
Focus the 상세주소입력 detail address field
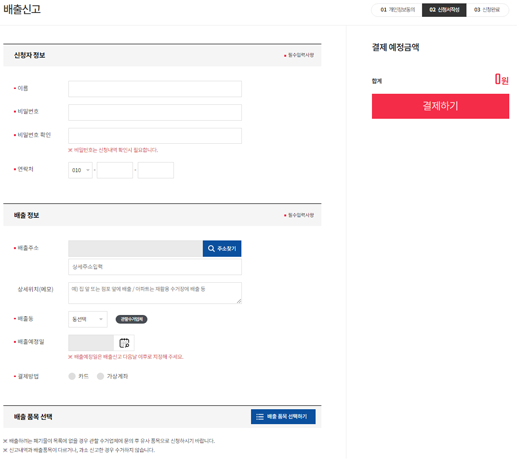[155, 267]
